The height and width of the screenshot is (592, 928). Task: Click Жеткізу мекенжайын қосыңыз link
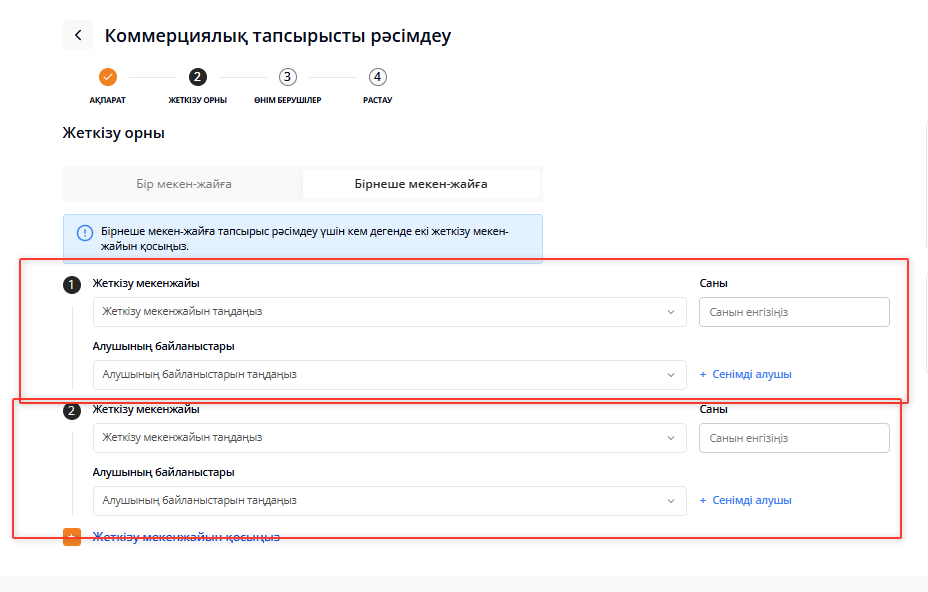click(x=186, y=537)
